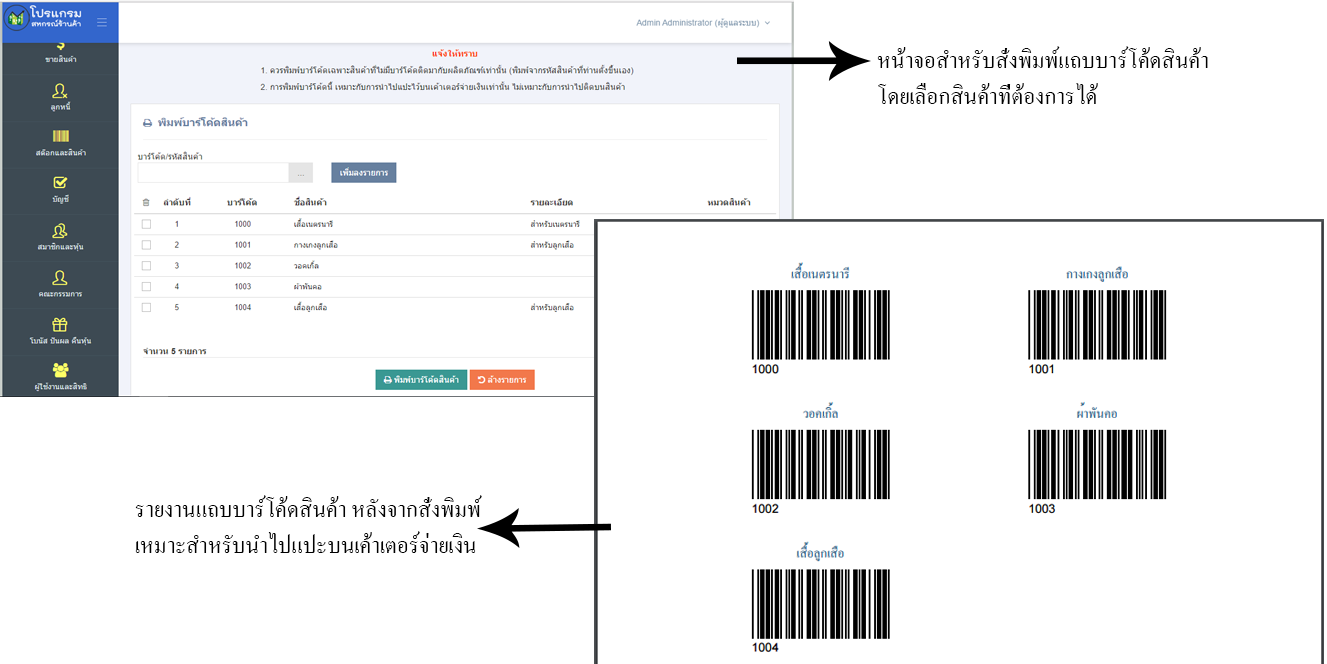The width and height of the screenshot is (1327, 664).
Task: Tick checkbox for row 1003 ผ้าพันคอ
Action: (146, 286)
